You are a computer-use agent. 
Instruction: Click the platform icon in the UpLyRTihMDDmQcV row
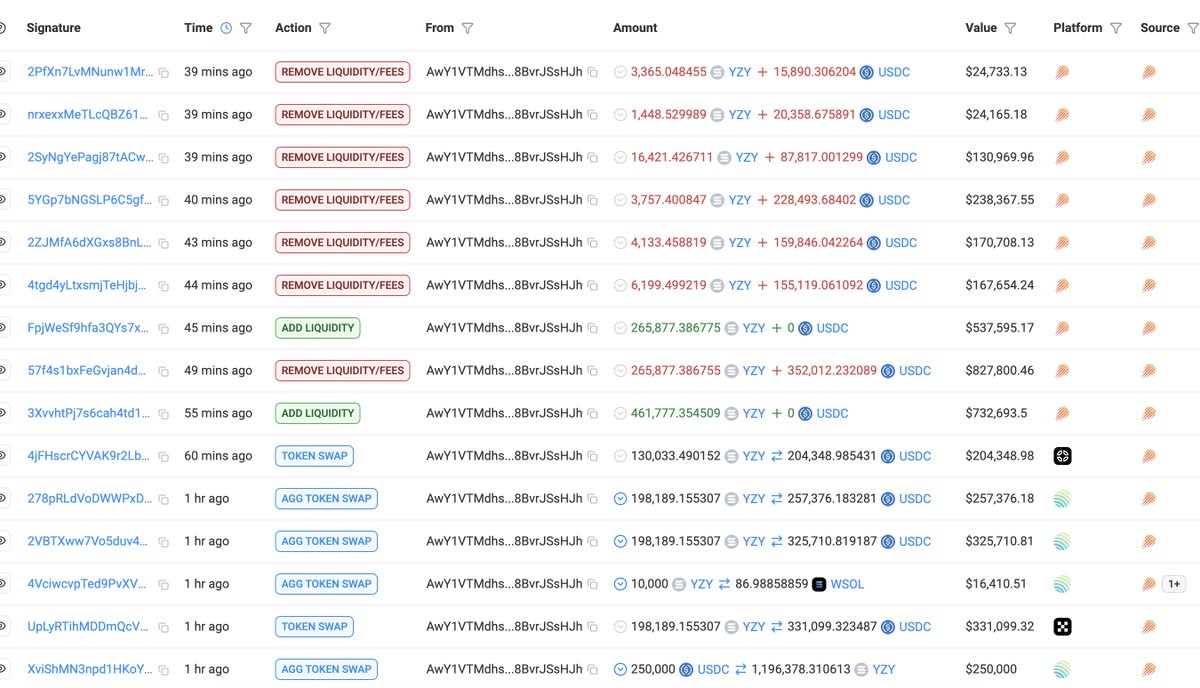pyautogui.click(x=1062, y=627)
